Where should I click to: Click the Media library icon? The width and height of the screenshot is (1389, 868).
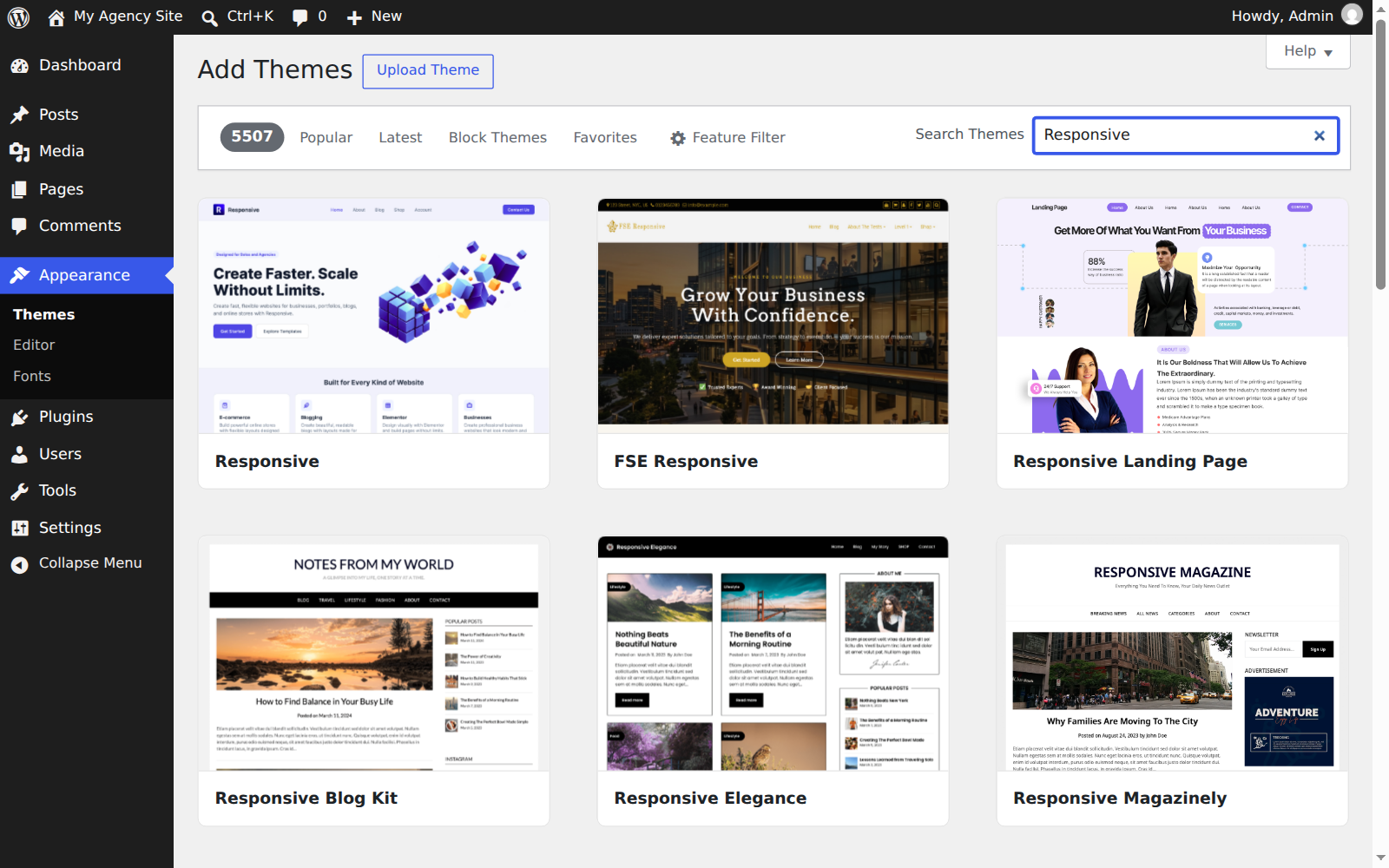tap(20, 152)
